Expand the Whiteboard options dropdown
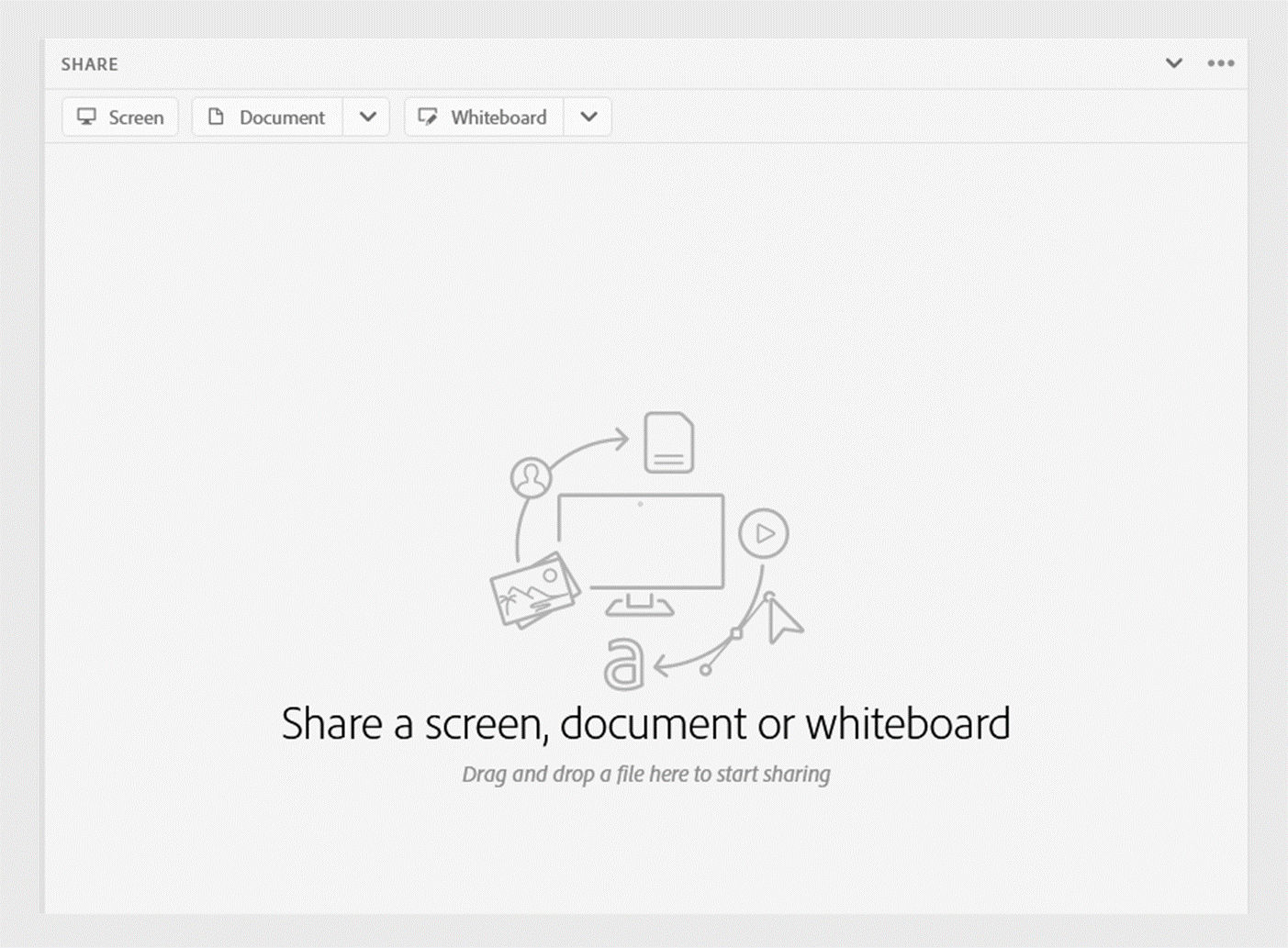Viewport: 1288px width, 948px height. [588, 117]
